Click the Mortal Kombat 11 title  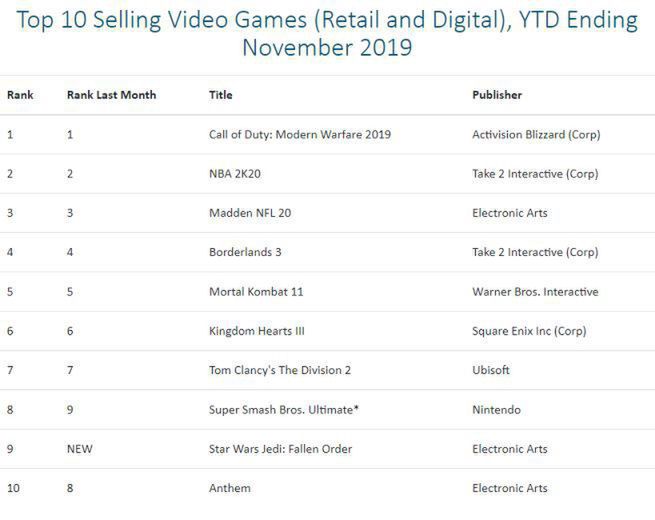[256, 292]
